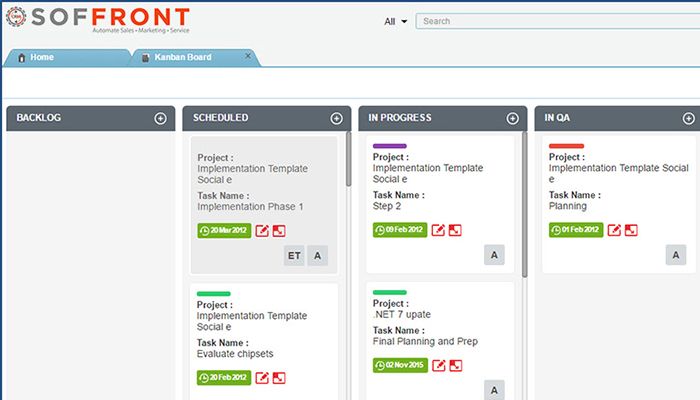
Task: Click the 20 Mar 2012 due date badge
Action: 224,230
